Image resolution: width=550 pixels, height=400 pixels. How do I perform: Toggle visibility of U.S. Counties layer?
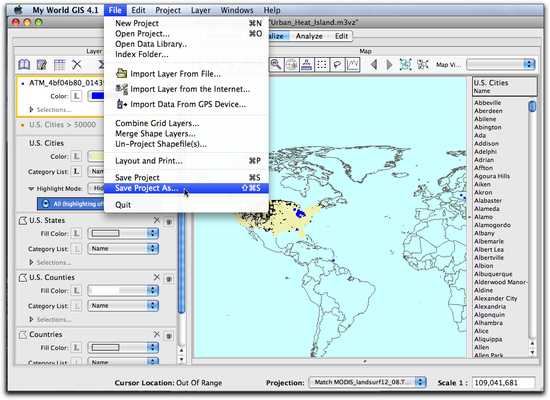tap(169, 279)
